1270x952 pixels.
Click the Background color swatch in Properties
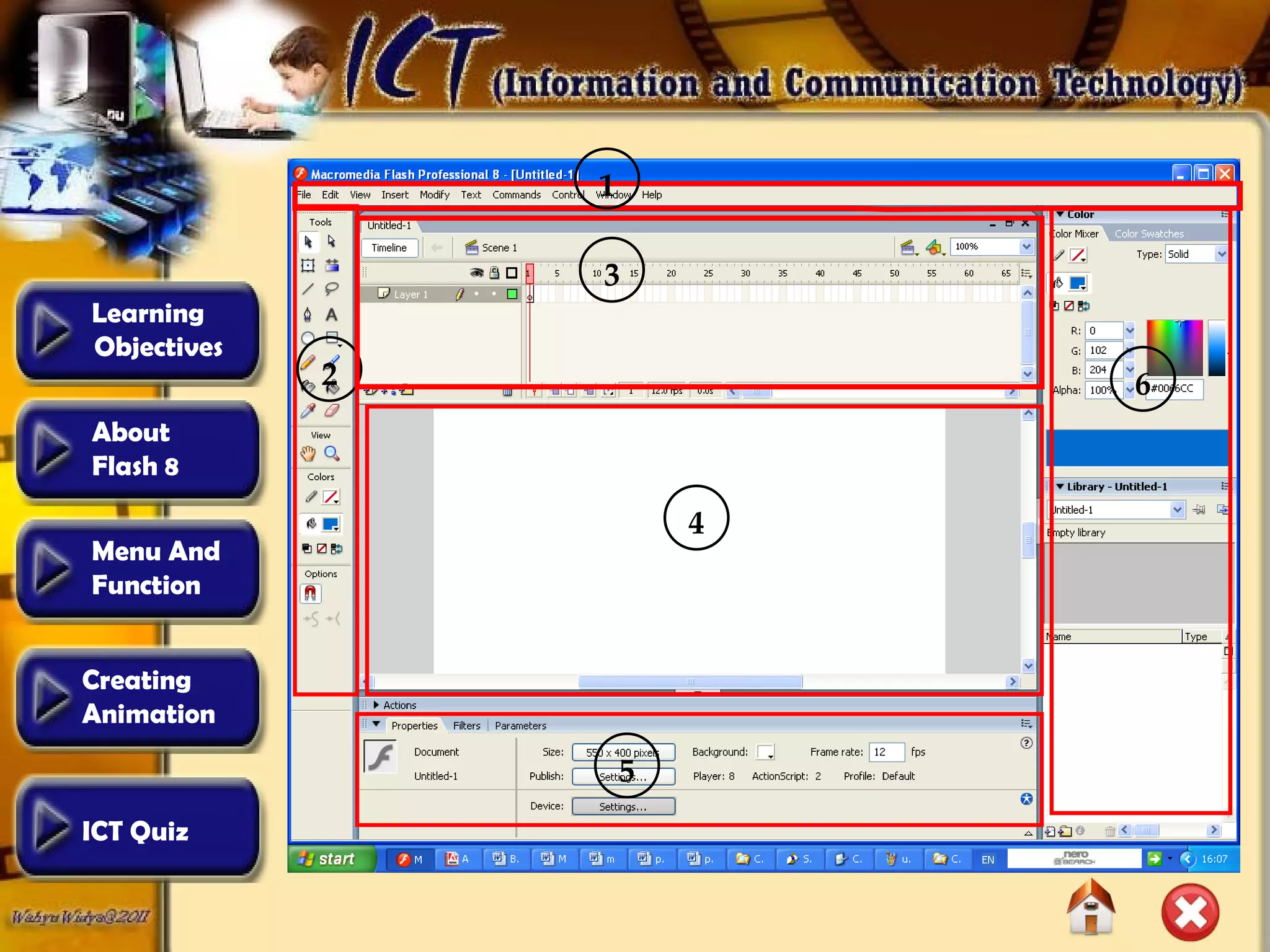766,752
